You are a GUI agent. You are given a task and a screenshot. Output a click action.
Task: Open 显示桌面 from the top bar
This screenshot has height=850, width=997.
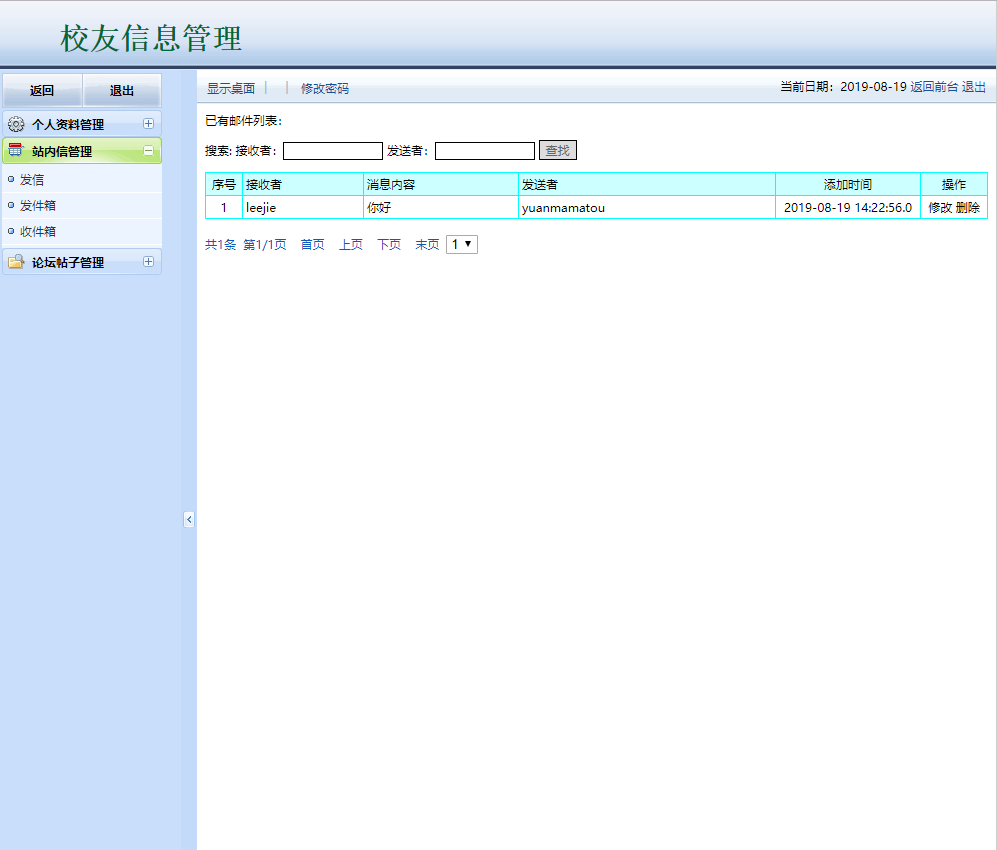point(229,87)
